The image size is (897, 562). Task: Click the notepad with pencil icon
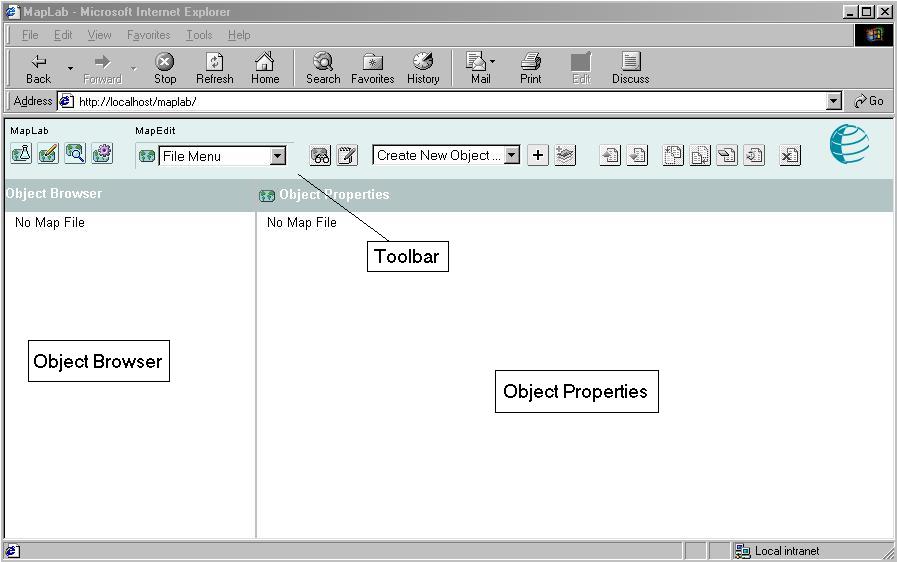pyautogui.click(x=347, y=155)
